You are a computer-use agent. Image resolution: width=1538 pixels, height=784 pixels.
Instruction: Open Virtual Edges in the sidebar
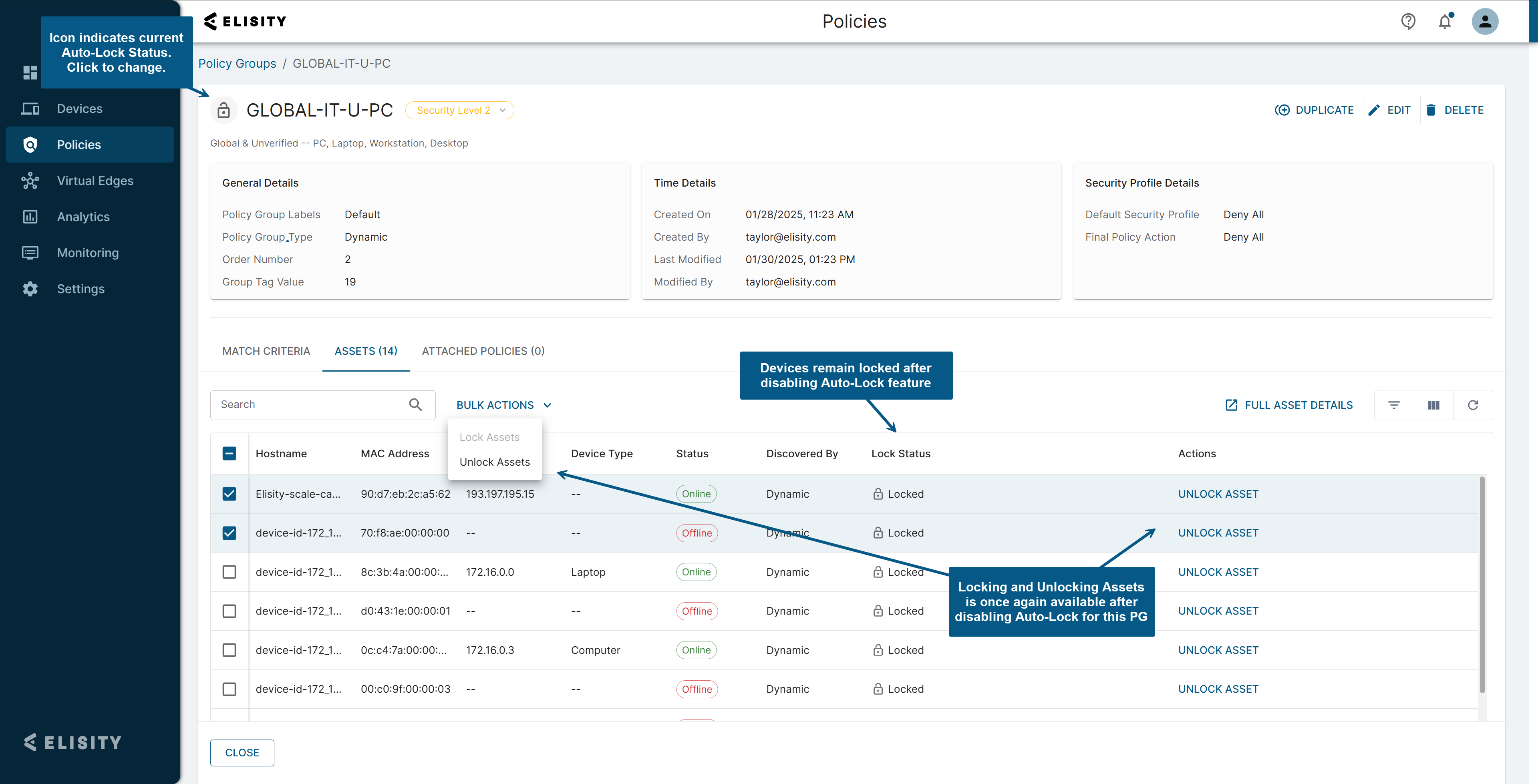click(95, 180)
